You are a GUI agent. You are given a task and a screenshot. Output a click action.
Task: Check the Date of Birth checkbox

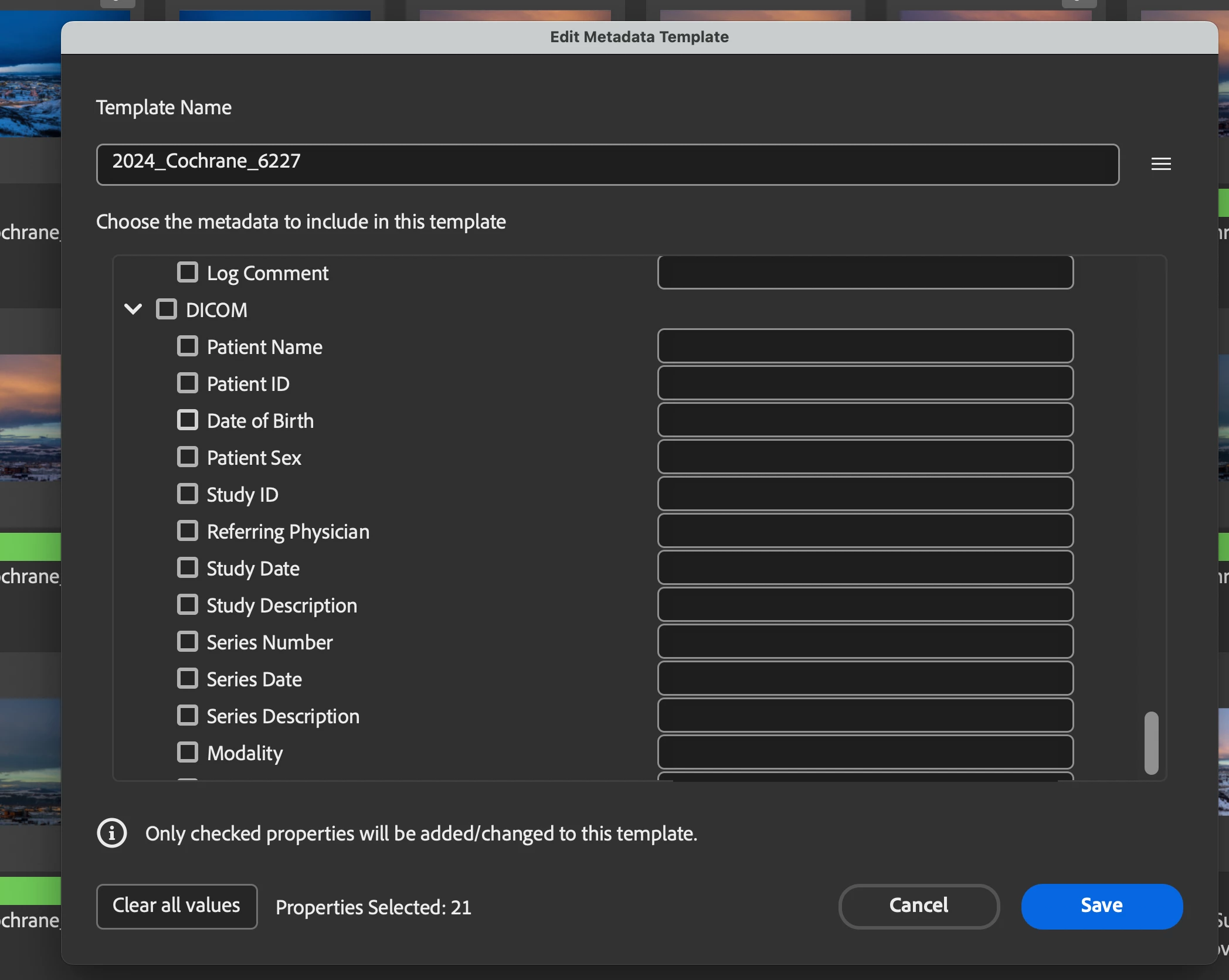[x=188, y=420]
